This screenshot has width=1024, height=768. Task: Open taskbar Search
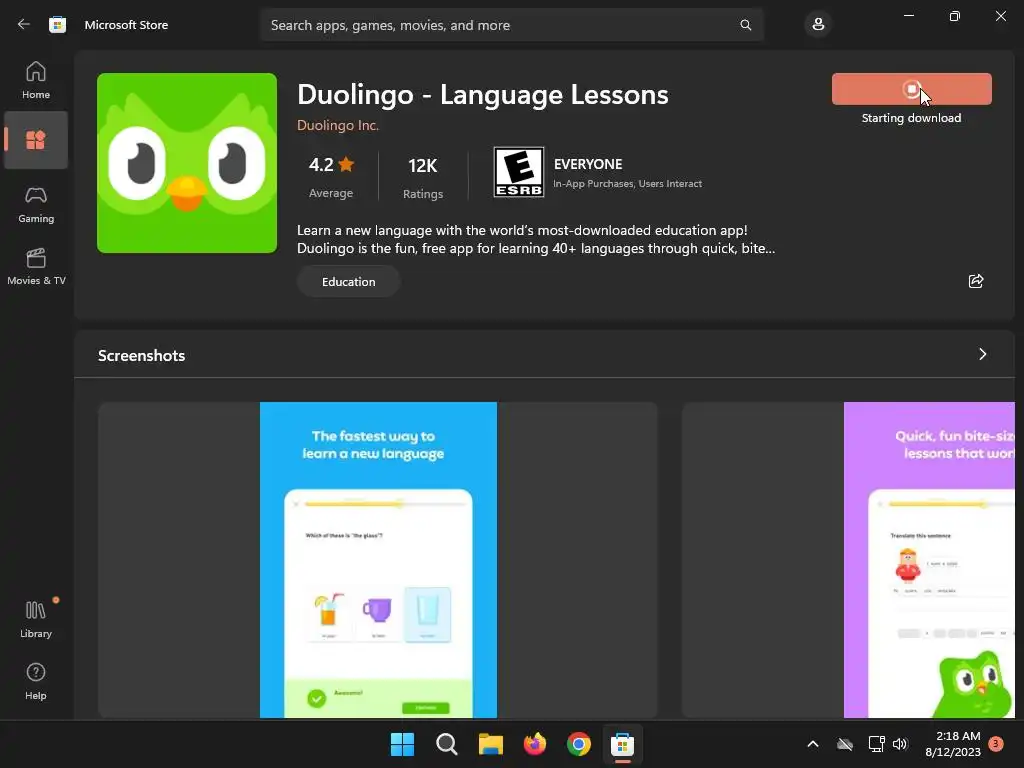point(447,744)
